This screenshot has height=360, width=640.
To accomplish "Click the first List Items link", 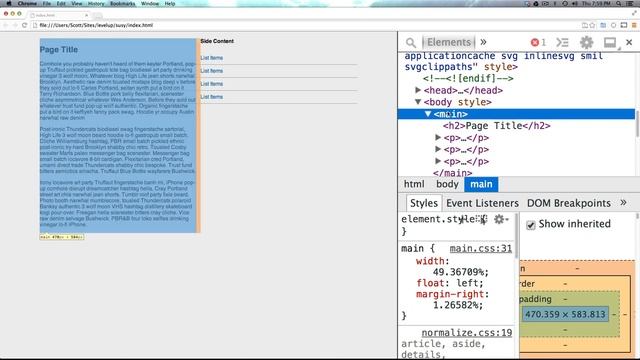I will [212, 58].
